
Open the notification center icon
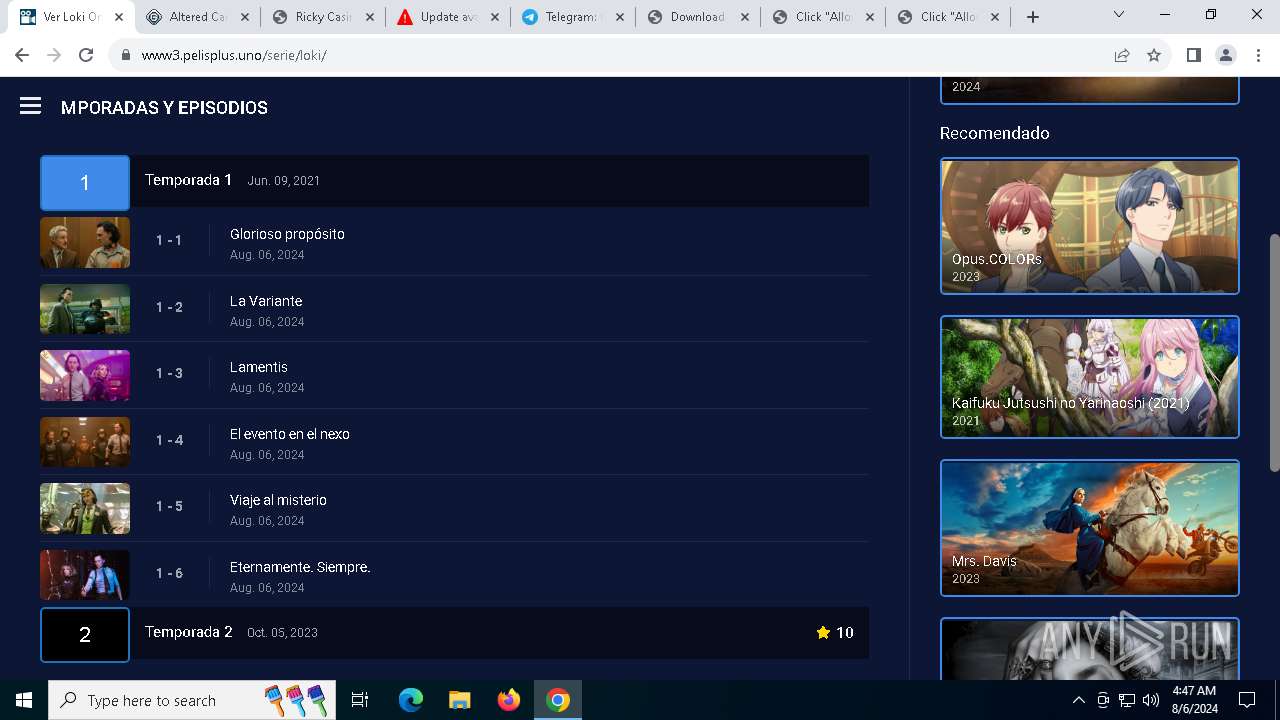(1247, 700)
